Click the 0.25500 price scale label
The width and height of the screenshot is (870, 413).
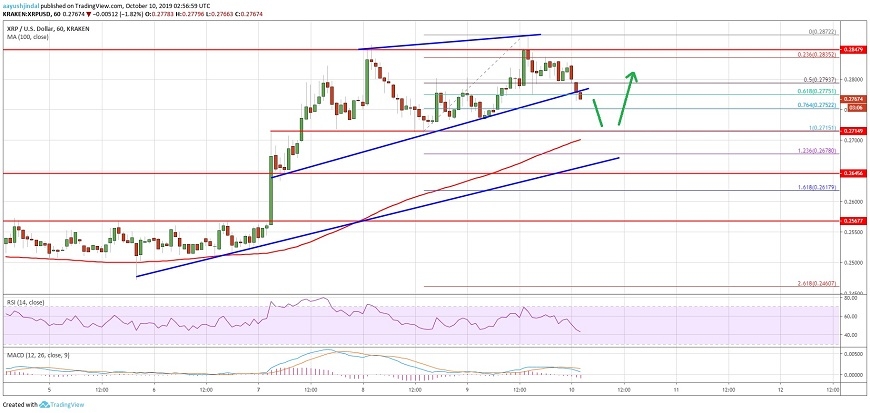pyautogui.click(x=853, y=233)
